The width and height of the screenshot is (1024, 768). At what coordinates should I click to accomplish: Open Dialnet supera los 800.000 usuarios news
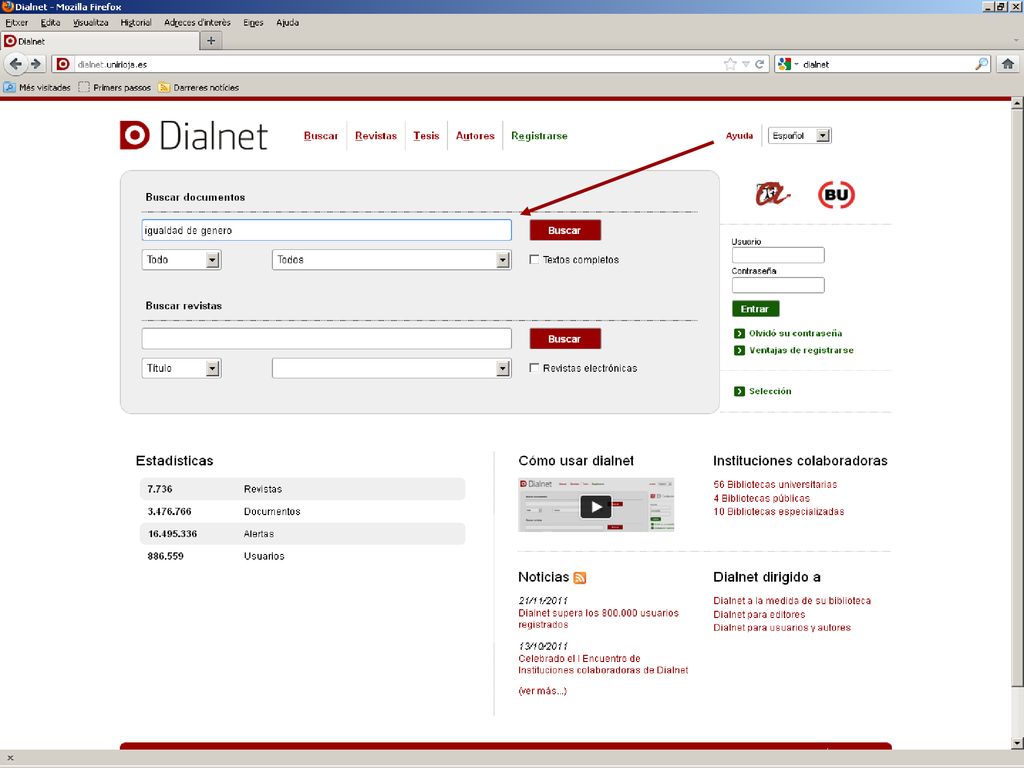point(598,619)
